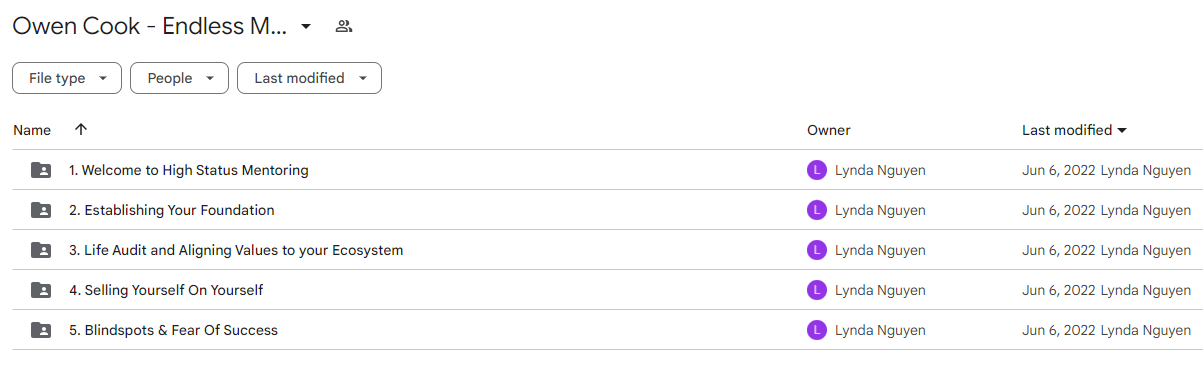
Task: Open the folder title dropdown arrow
Action: 306,26
